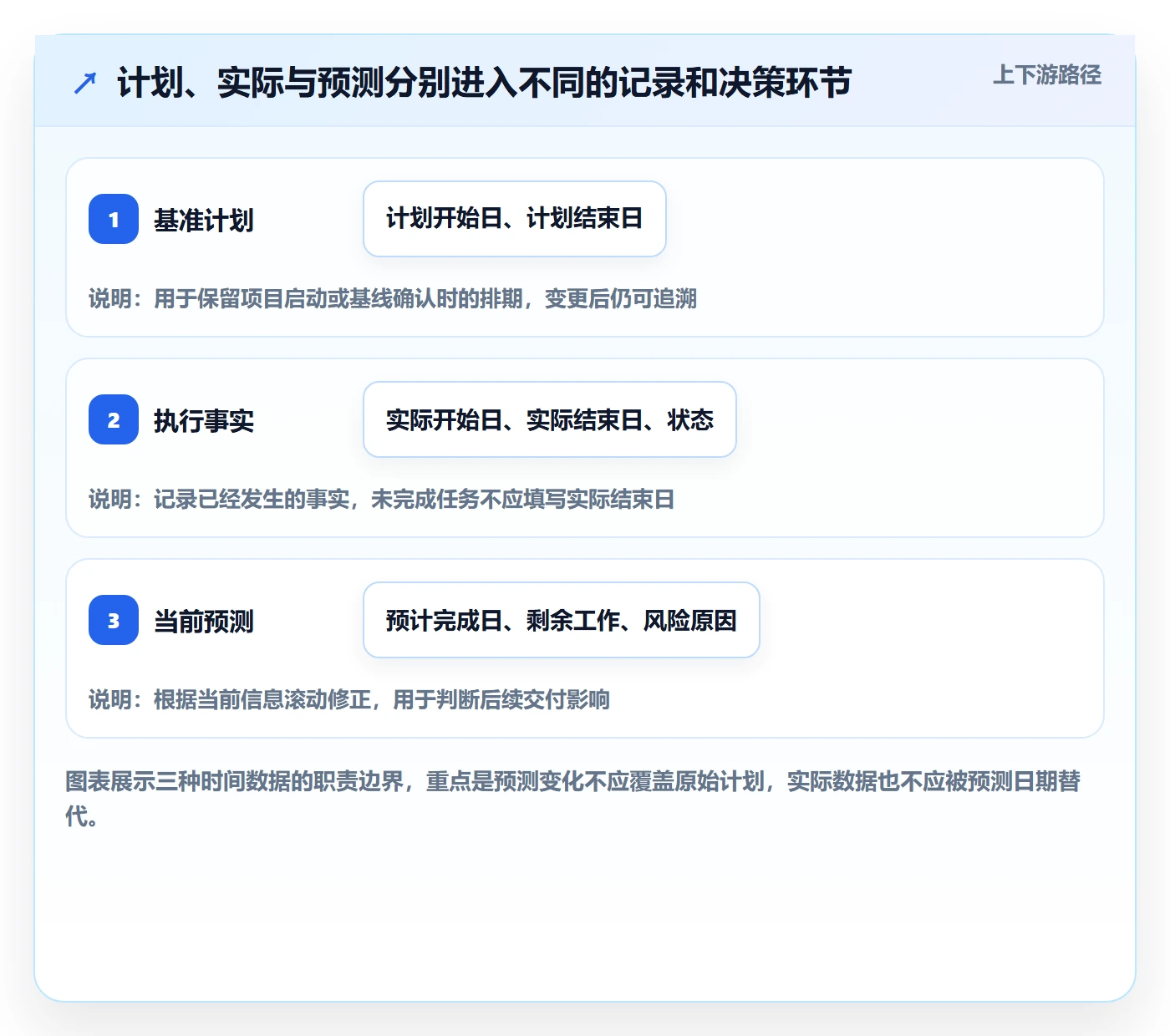
Task: Click the 实际开始日、实际结束日、状态 box
Action: (550, 419)
